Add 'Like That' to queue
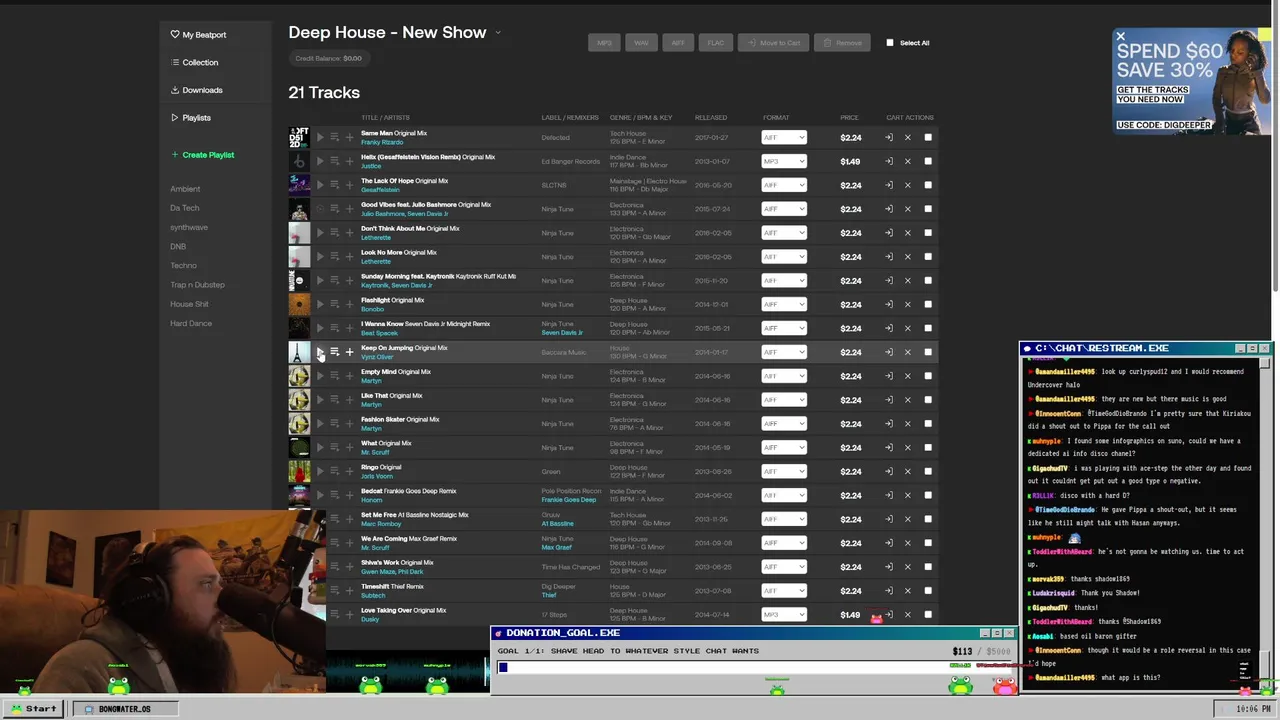1280x720 pixels. point(334,400)
